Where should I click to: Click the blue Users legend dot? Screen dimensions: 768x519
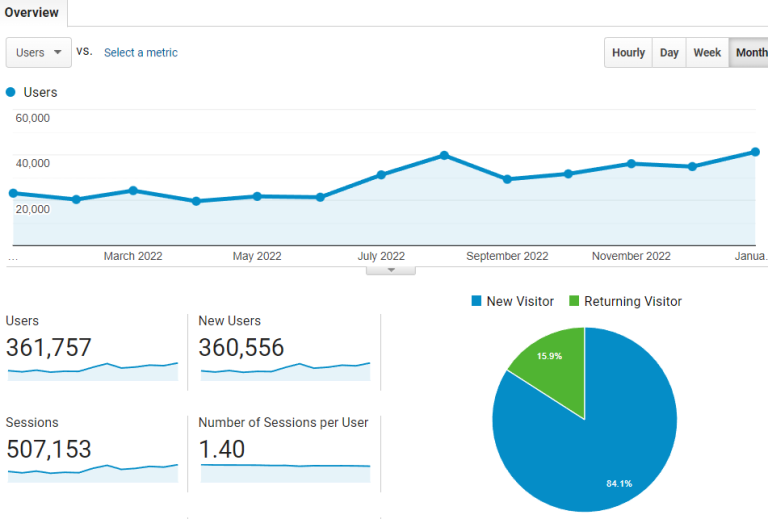(11, 92)
